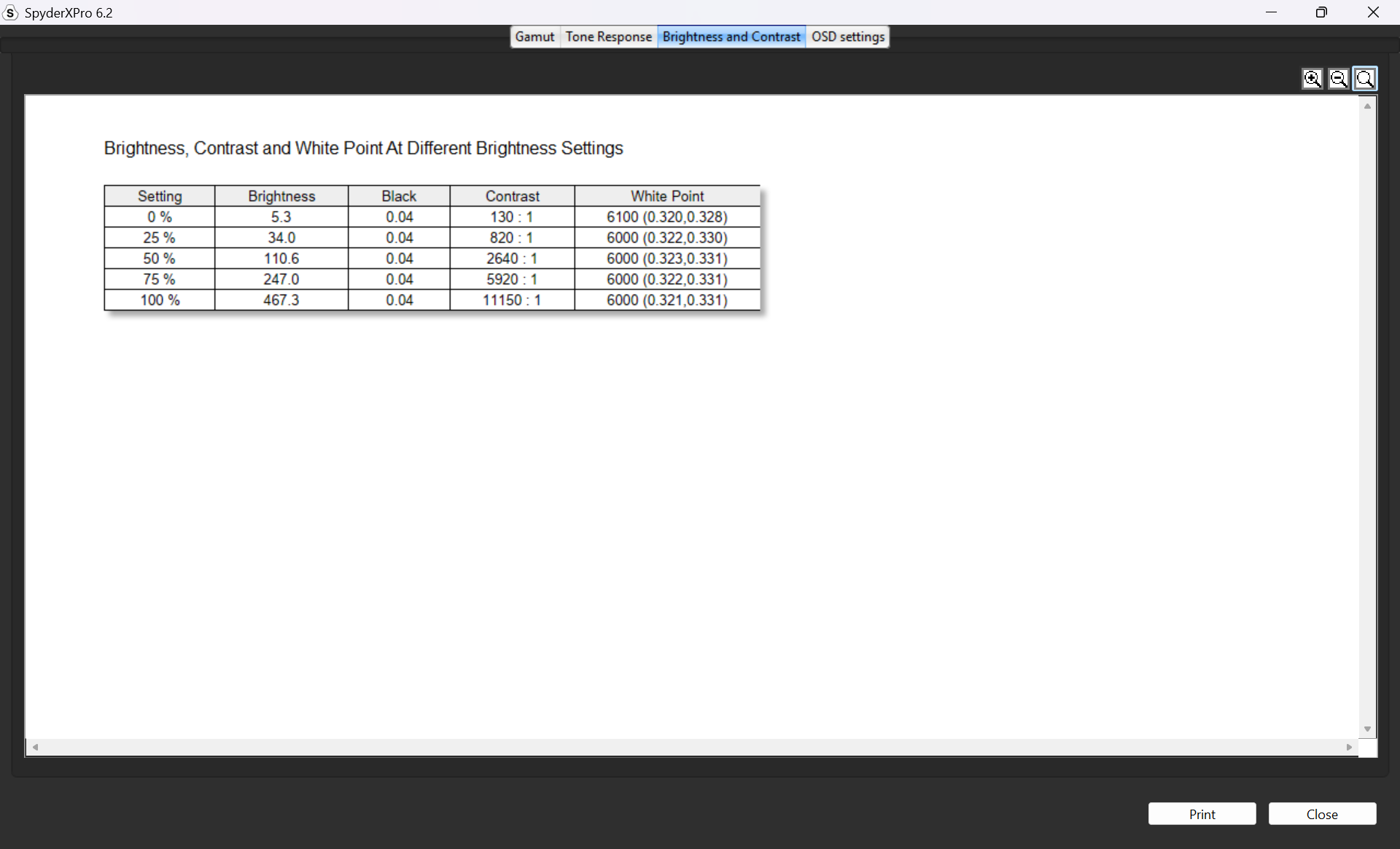Restore down the SpyderXPro window

[1321, 12]
